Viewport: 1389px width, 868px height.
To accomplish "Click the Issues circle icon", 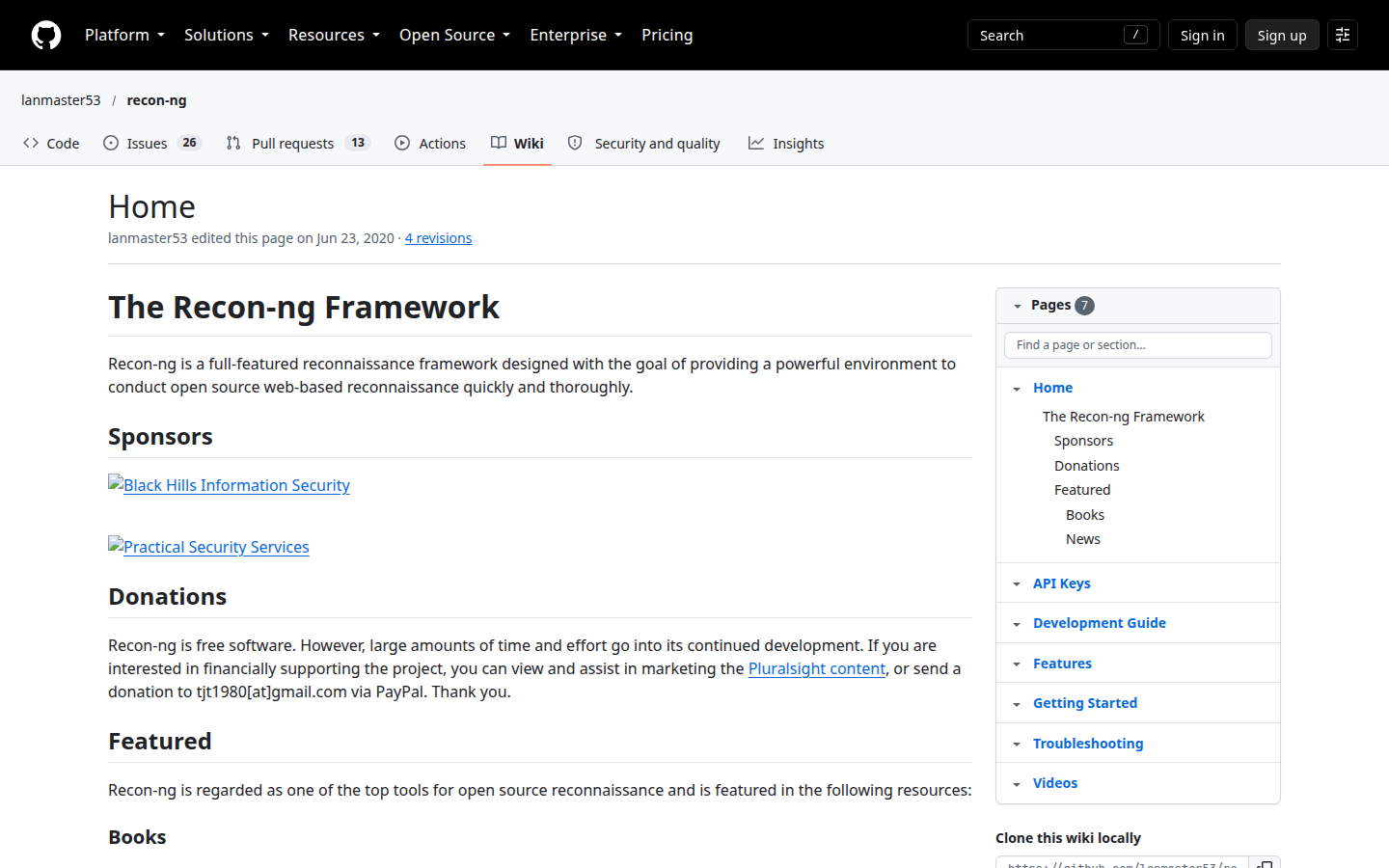I will [x=111, y=143].
